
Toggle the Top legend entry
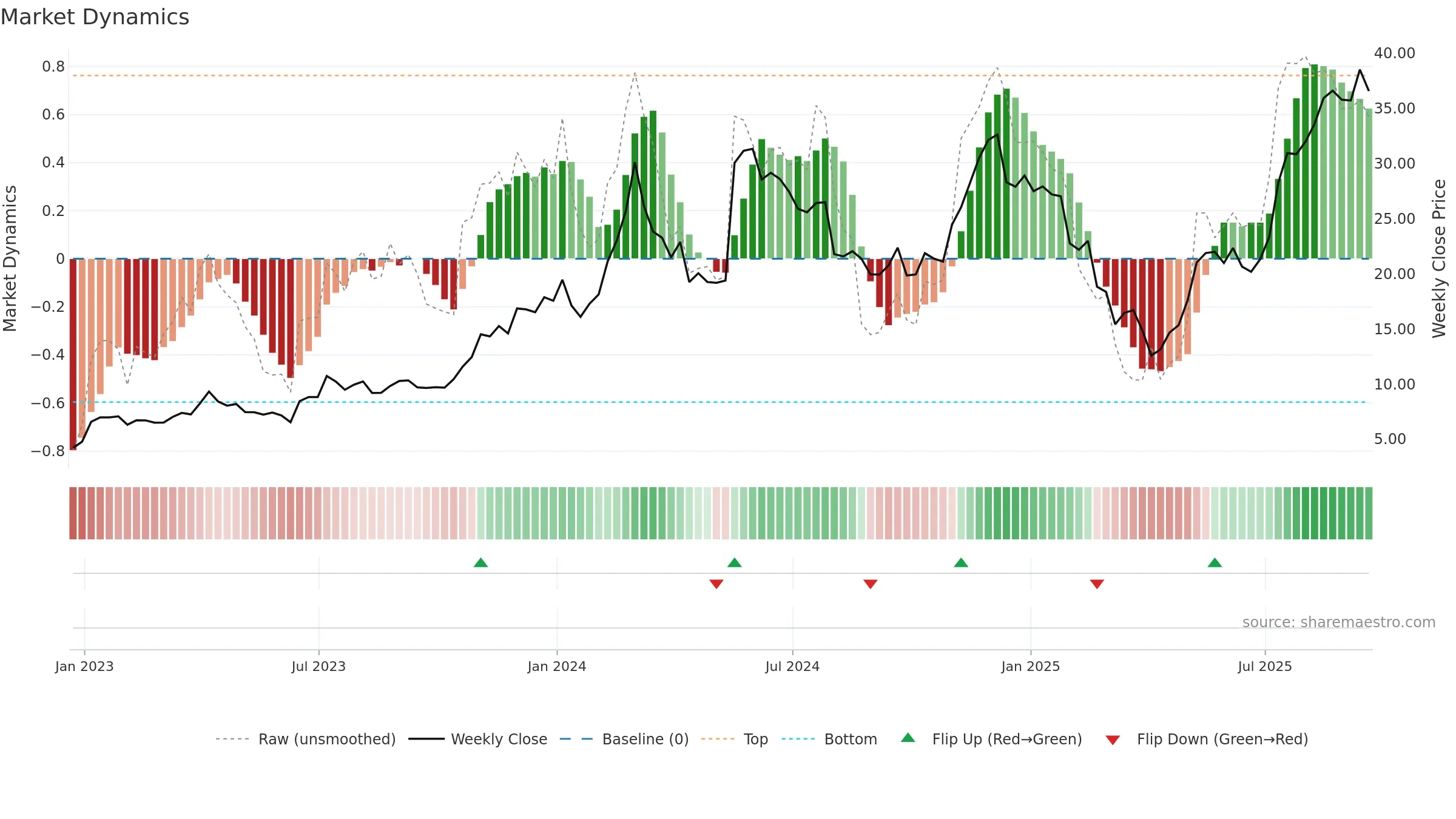coord(735,739)
